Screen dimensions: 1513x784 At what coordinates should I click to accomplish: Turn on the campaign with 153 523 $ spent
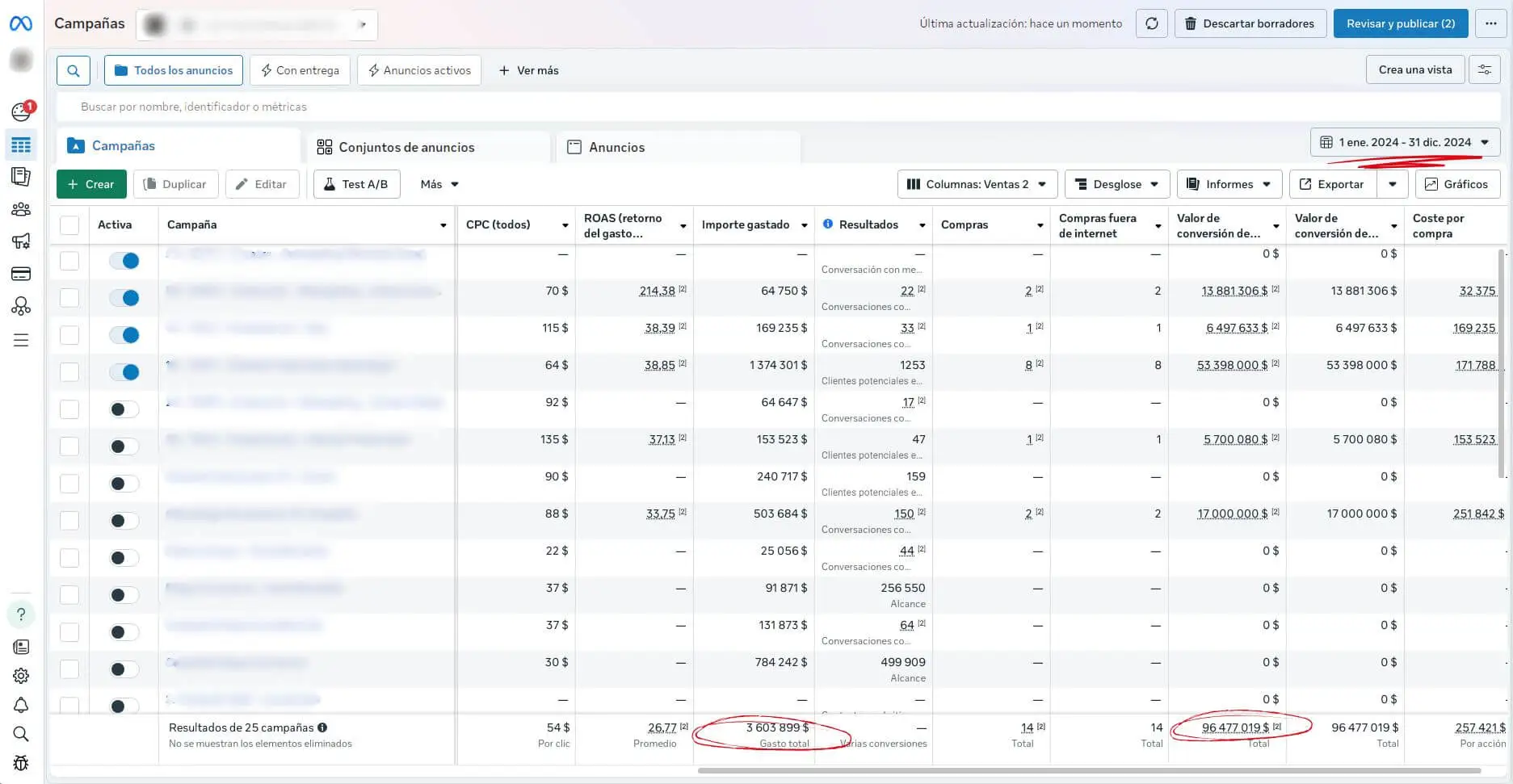pyautogui.click(x=124, y=447)
